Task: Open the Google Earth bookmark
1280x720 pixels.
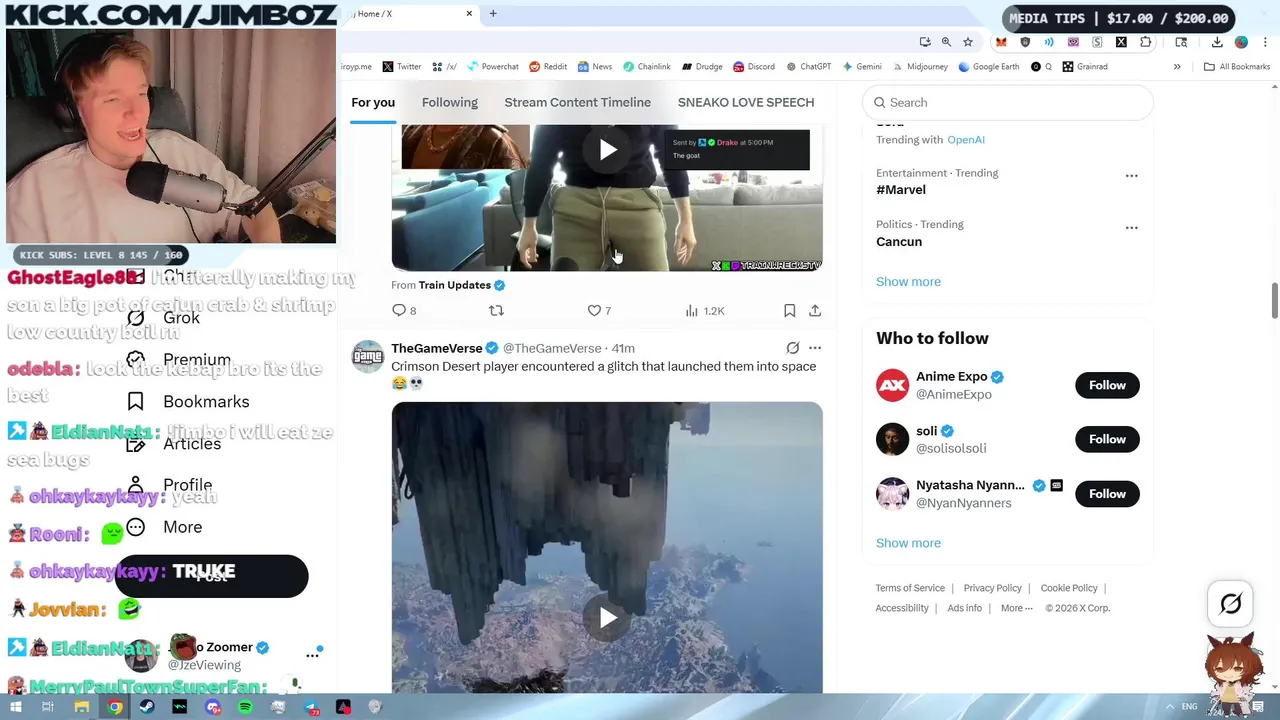Action: (x=988, y=67)
